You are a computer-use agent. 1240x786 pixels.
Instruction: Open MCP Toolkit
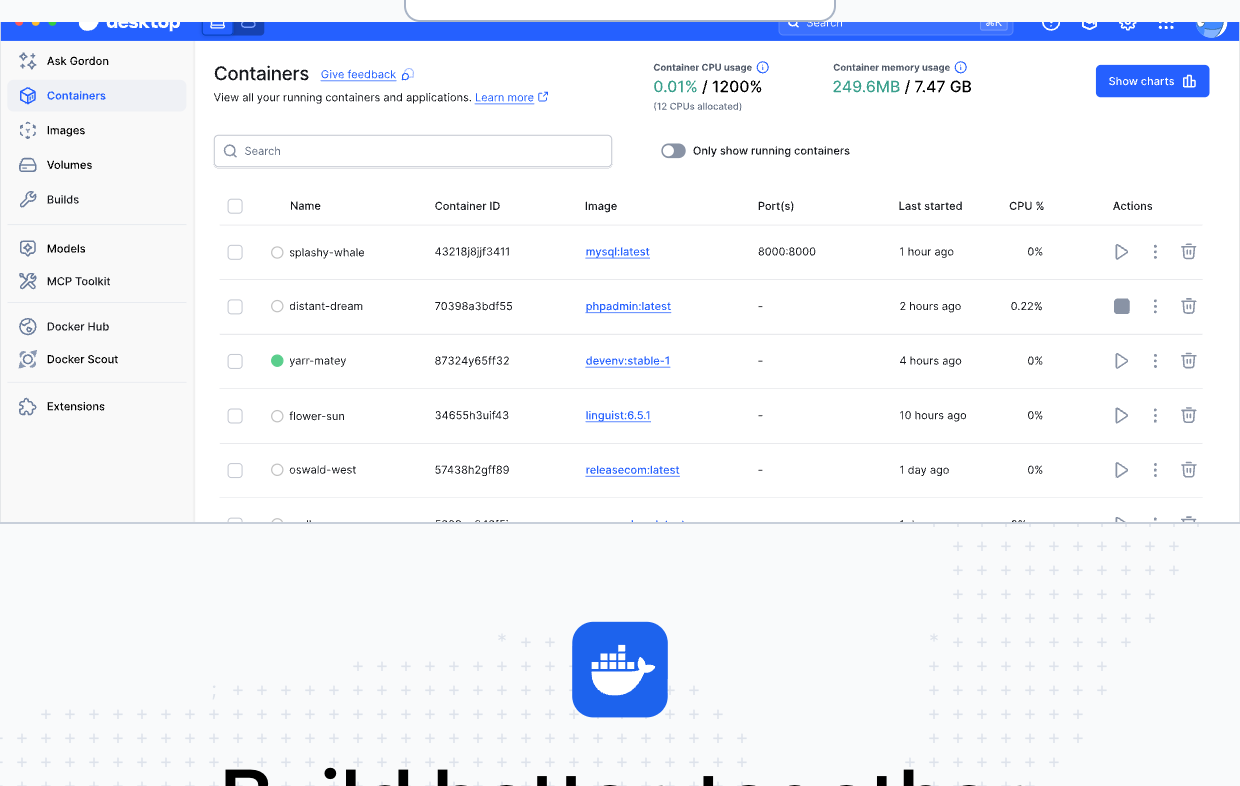[96, 281]
